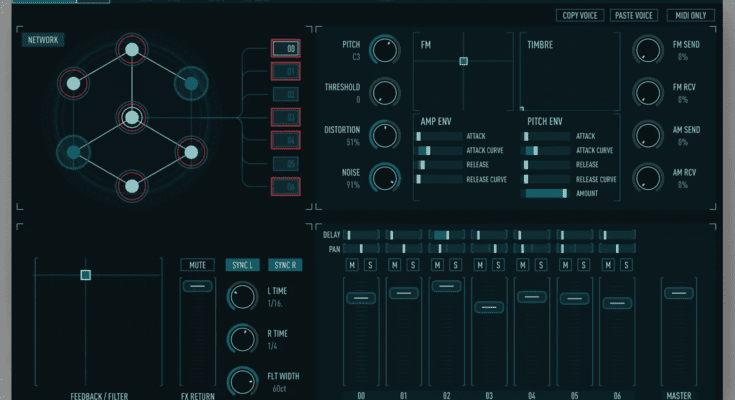Click the L TIME delay knob

tap(242, 296)
